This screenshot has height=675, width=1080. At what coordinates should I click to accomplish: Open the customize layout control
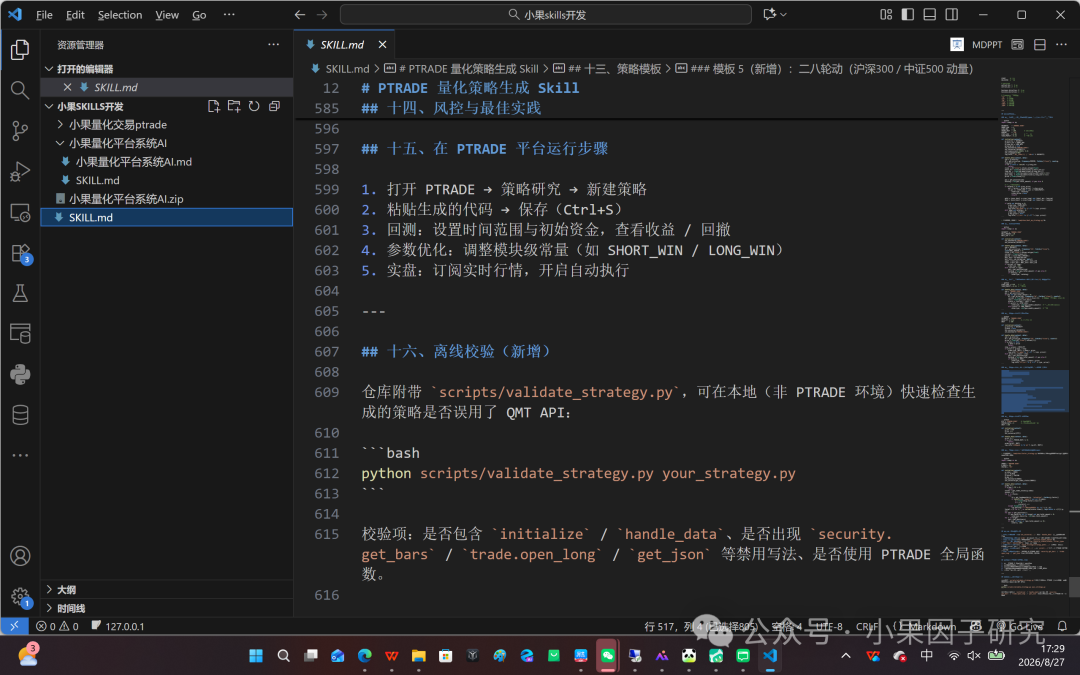pyautogui.click(x=886, y=14)
